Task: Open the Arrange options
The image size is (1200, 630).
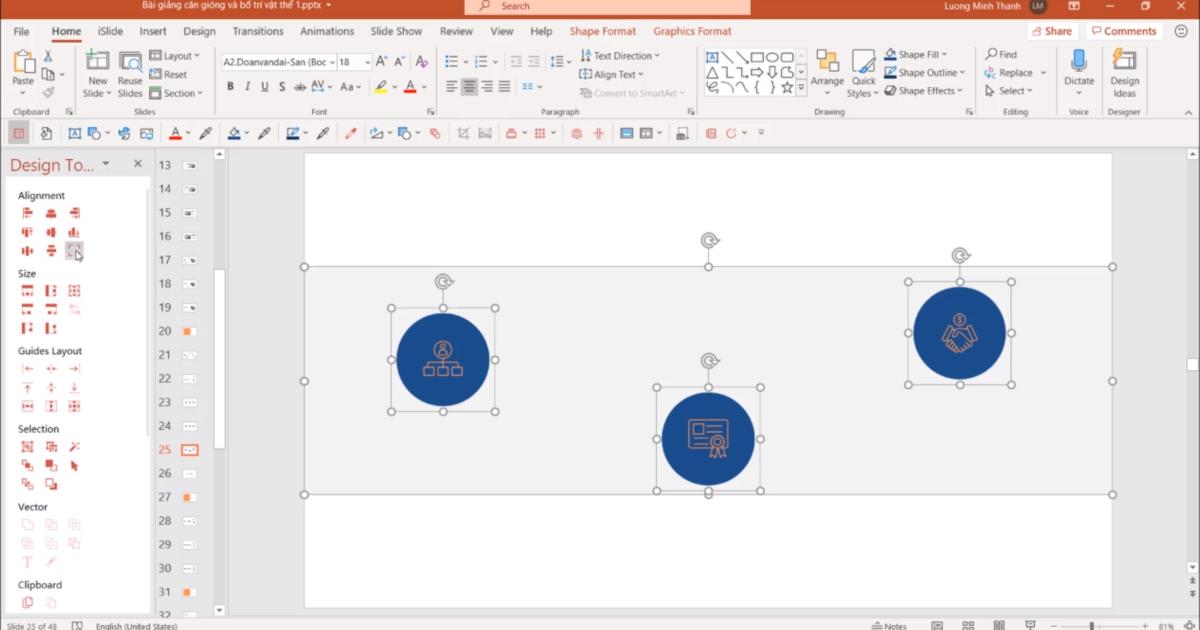Action: 827,70
